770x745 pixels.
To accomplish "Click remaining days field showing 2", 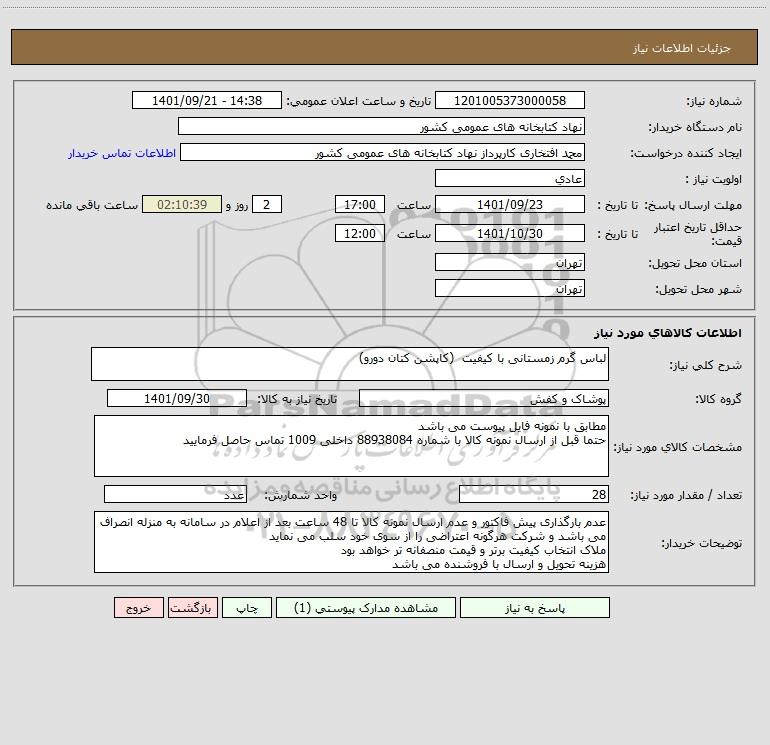I will [x=267, y=205].
